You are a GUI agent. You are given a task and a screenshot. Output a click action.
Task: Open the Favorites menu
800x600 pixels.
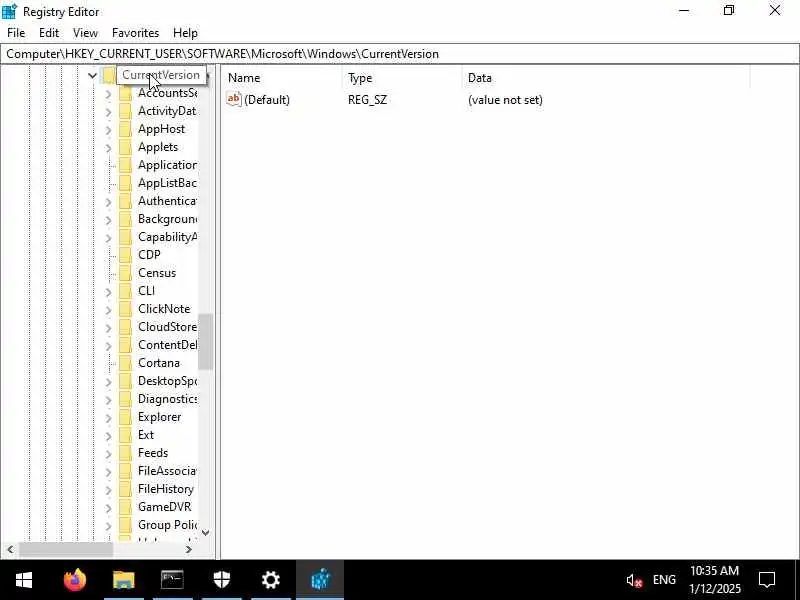135,33
